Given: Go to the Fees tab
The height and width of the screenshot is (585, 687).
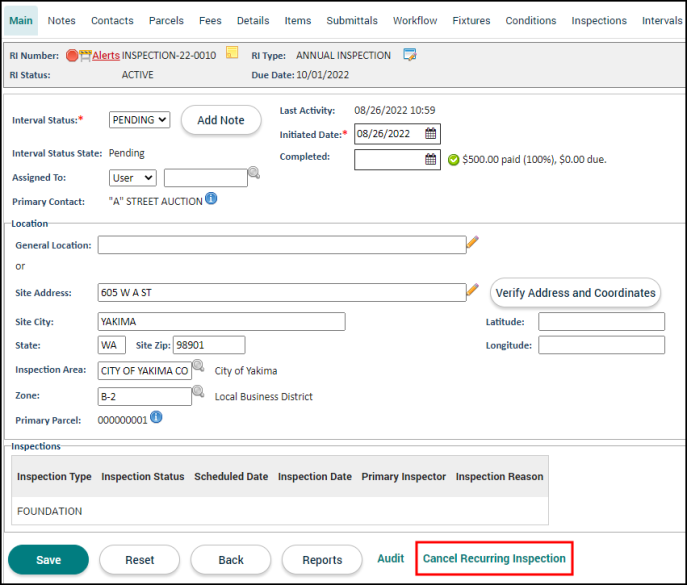Looking at the screenshot, I should (x=210, y=21).
